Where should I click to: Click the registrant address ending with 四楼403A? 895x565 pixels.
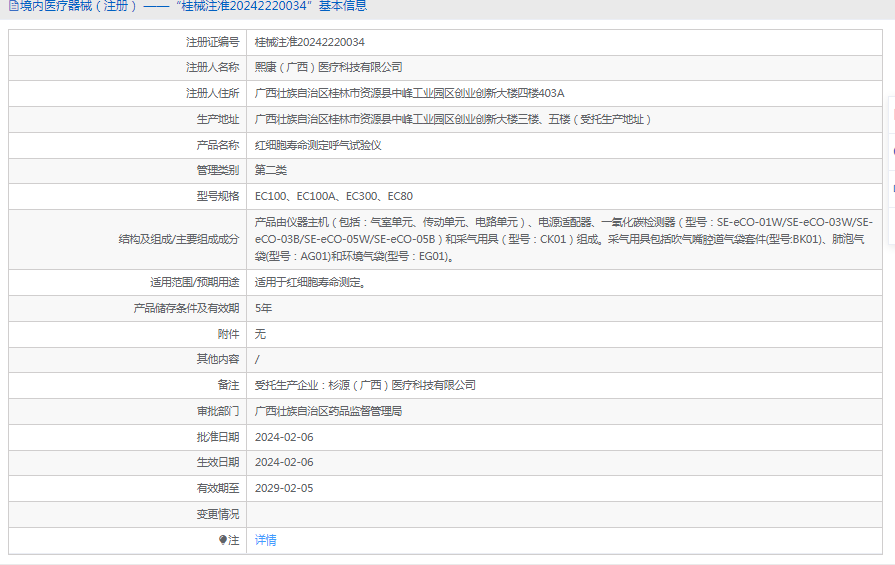[x=409, y=93]
